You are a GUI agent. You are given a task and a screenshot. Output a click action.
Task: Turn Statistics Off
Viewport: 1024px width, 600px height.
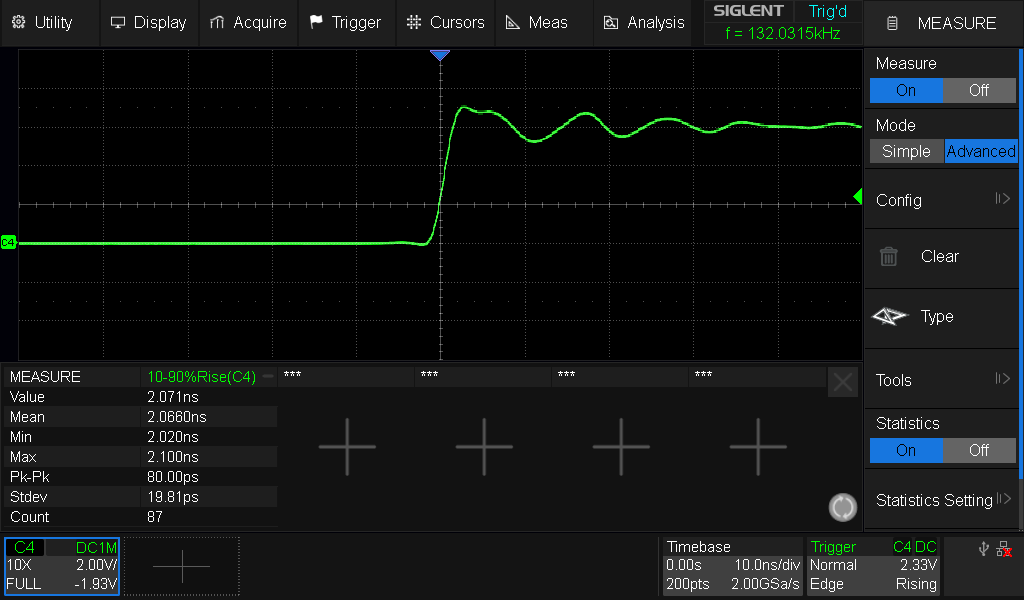point(979,450)
